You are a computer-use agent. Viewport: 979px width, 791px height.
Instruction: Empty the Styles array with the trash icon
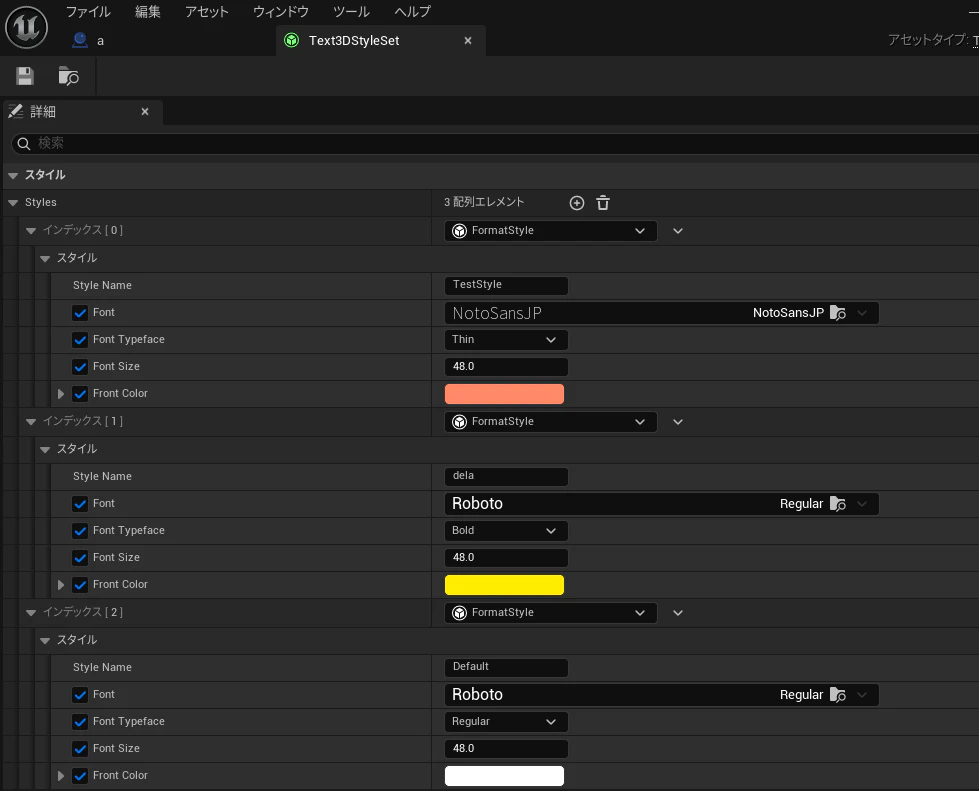pos(603,203)
